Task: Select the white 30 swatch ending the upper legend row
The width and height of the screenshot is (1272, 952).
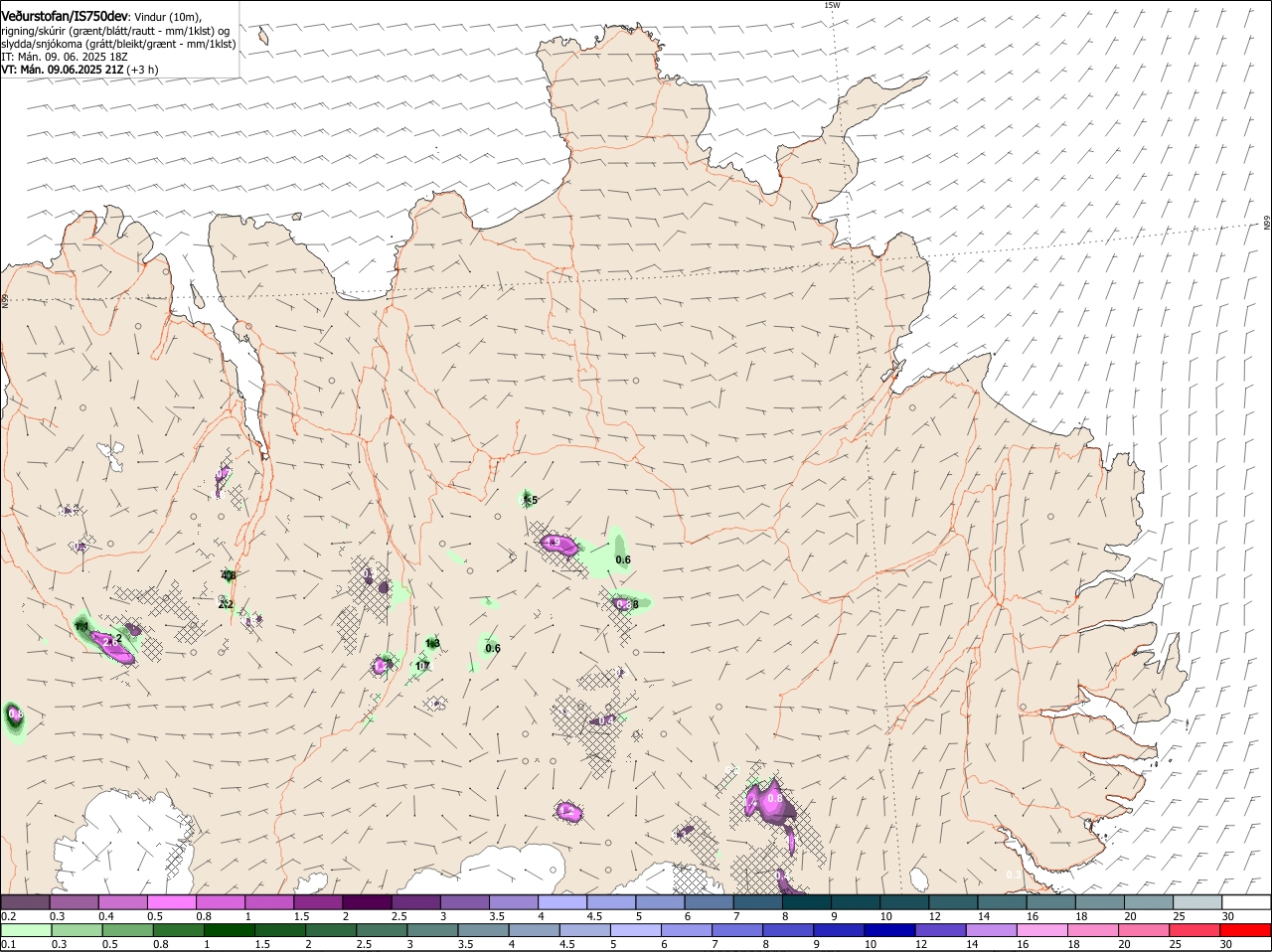Action: 1246,902
